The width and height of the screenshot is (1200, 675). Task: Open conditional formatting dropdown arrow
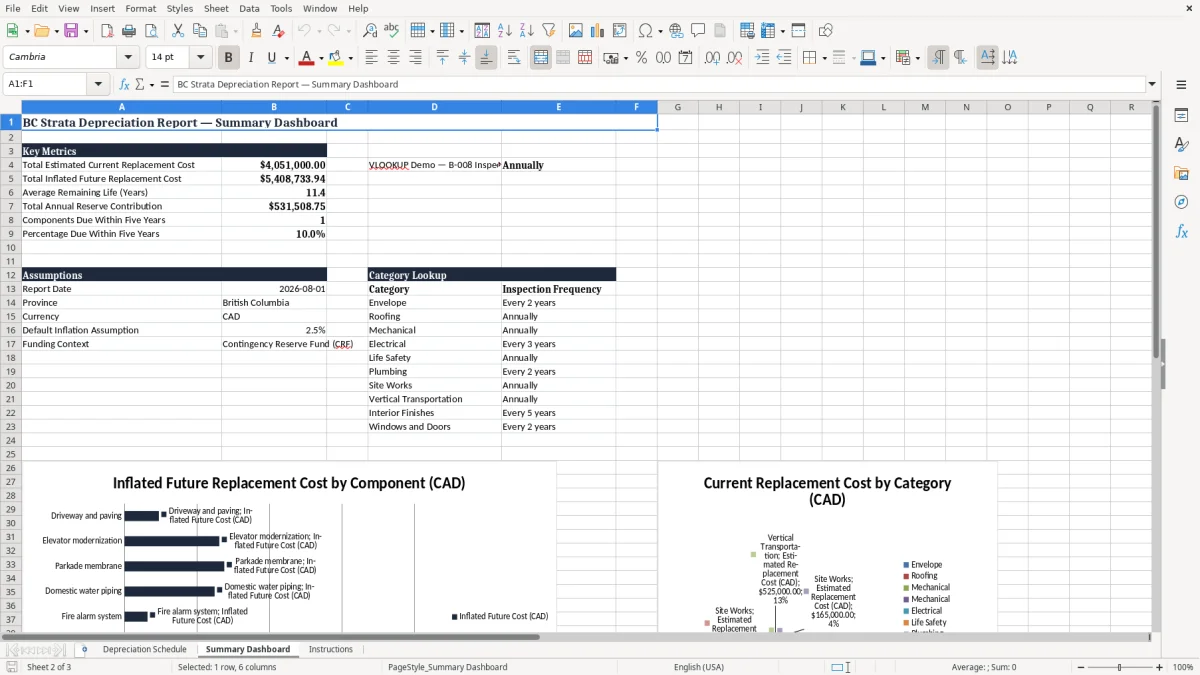point(917,58)
